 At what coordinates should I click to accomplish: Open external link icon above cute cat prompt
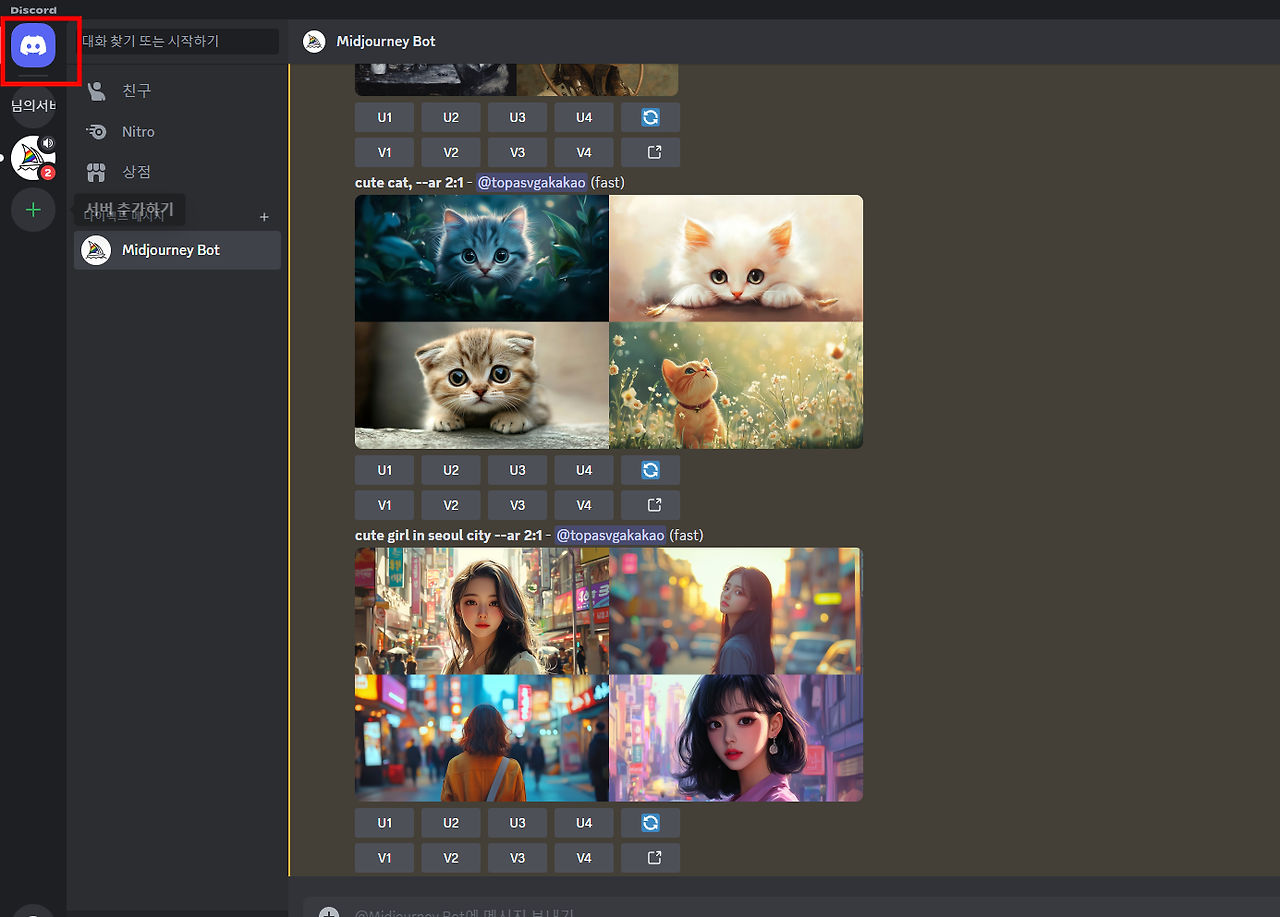(650, 153)
